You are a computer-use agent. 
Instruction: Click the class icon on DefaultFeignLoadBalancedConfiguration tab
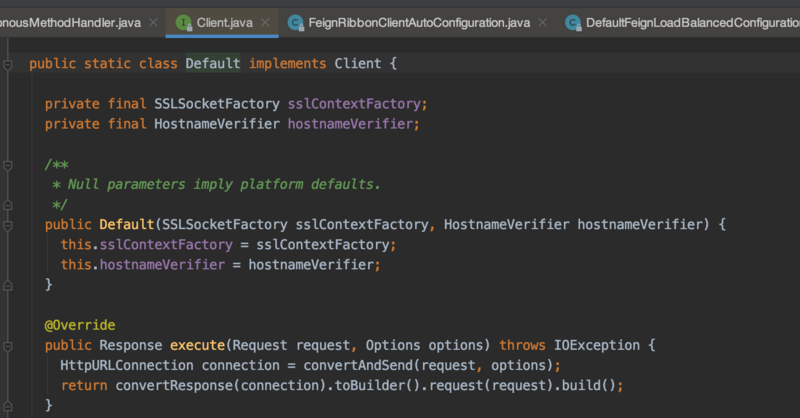coord(573,21)
